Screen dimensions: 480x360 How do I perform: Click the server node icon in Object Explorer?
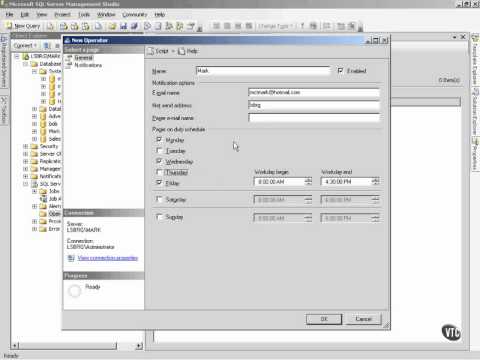coord(25,56)
